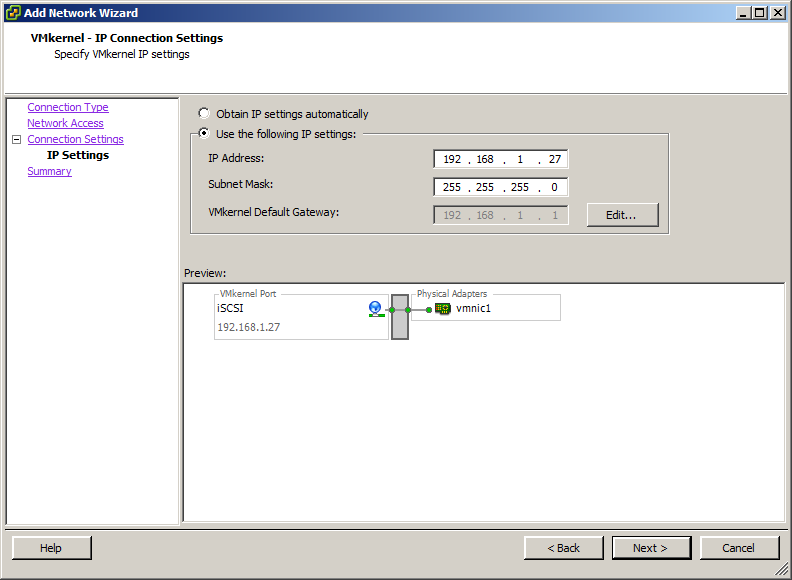
Task: Click the vmnic1 adapter label
Action: 473,308
